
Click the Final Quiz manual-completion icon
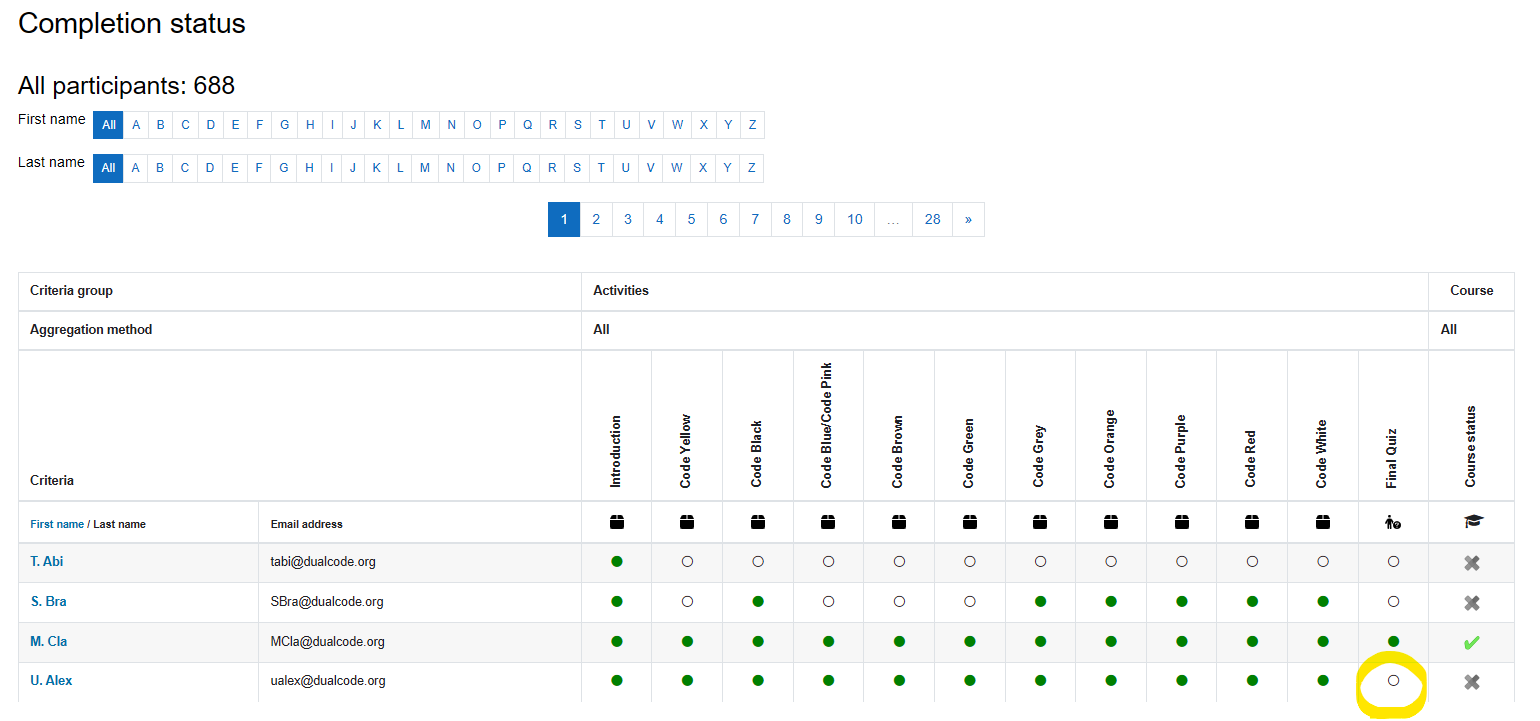1393,522
